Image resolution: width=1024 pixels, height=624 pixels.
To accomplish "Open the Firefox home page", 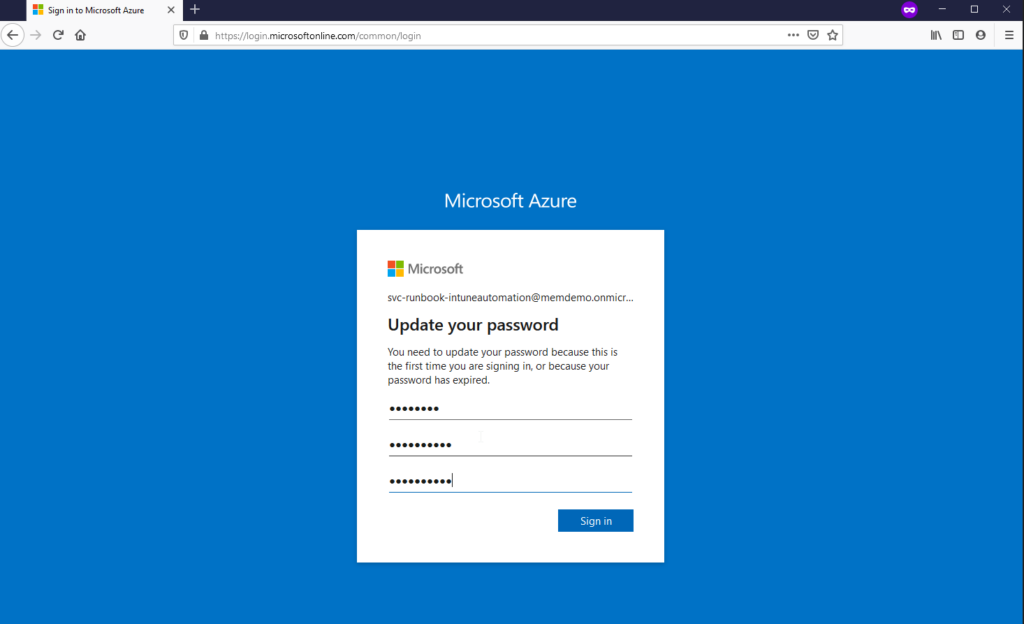I will [x=80, y=35].
